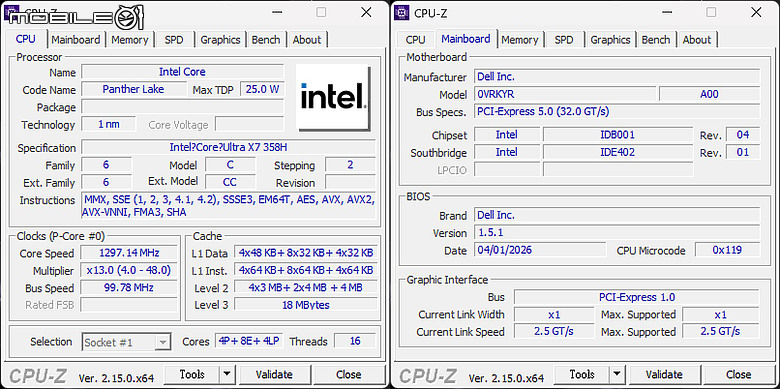Viewport: 780px width, 389px height.
Task: Click CPU Microcode value '0x119'
Action: pyautogui.click(x=727, y=250)
